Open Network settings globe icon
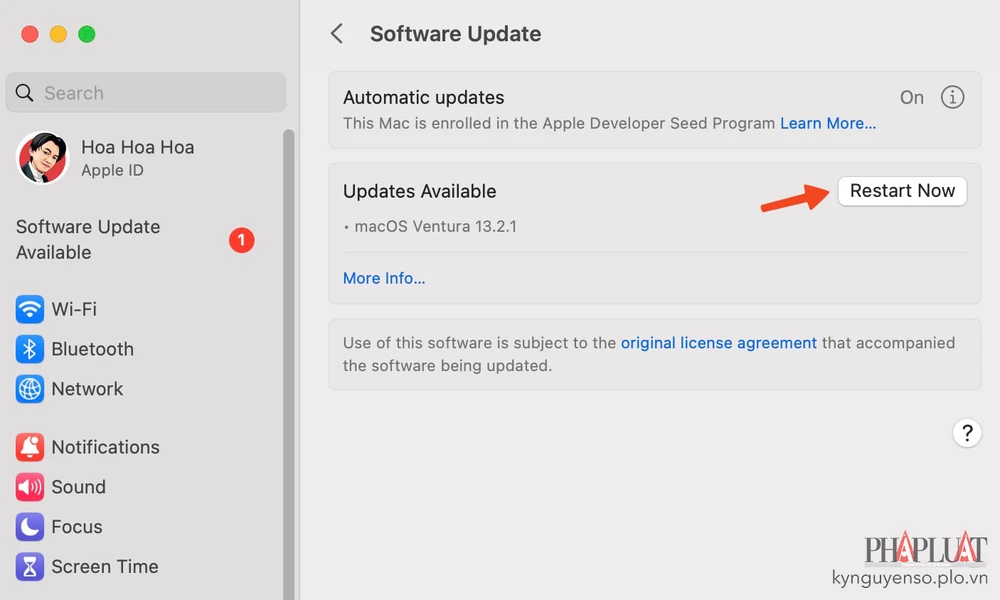Viewport: 1000px width, 600px height. 30,389
